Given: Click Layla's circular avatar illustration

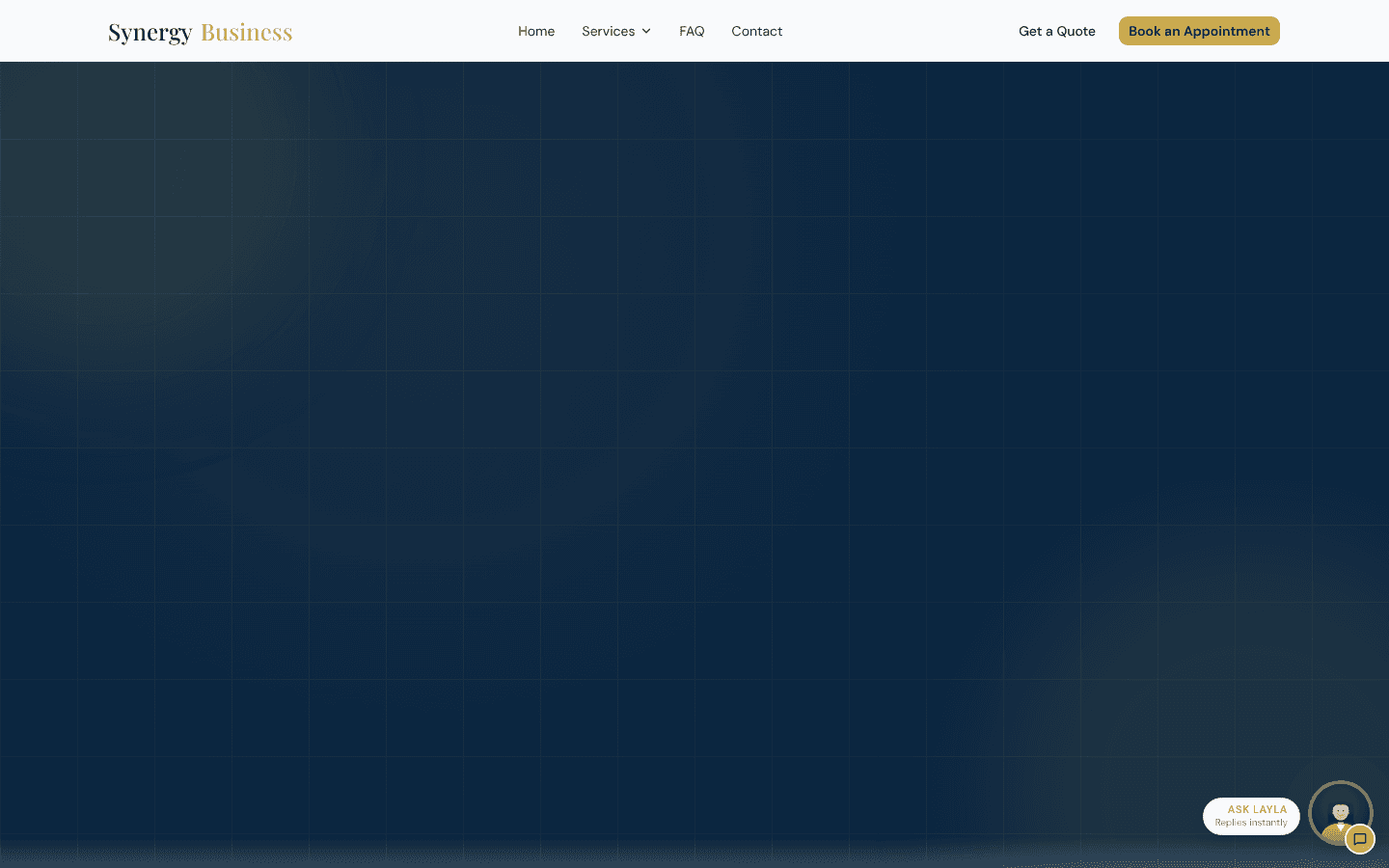Looking at the screenshot, I should point(1340,814).
